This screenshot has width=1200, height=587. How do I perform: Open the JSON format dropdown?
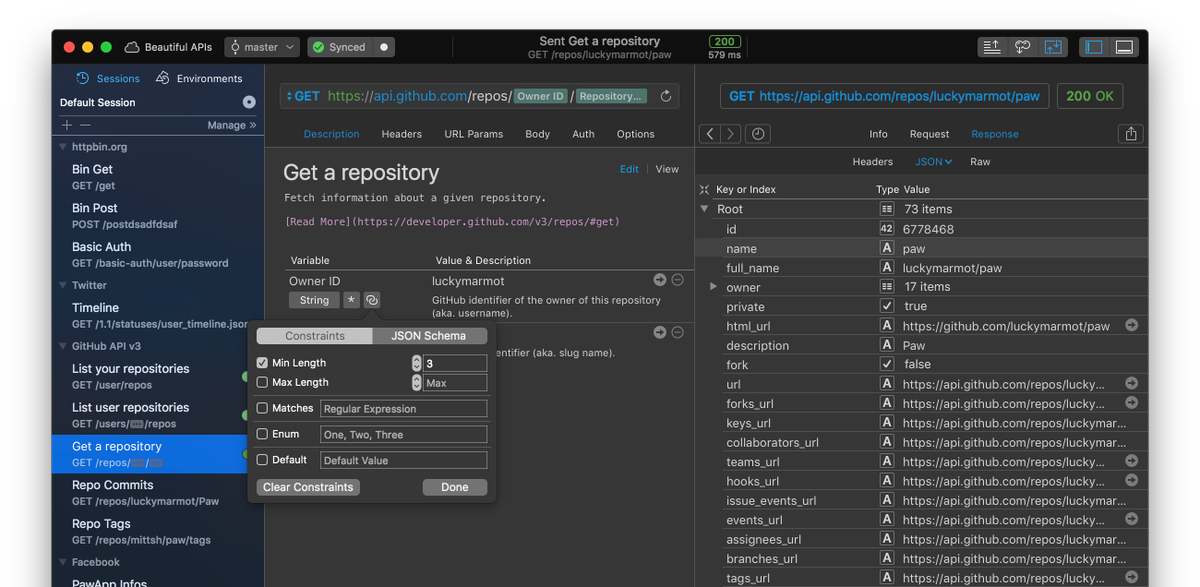[933, 161]
